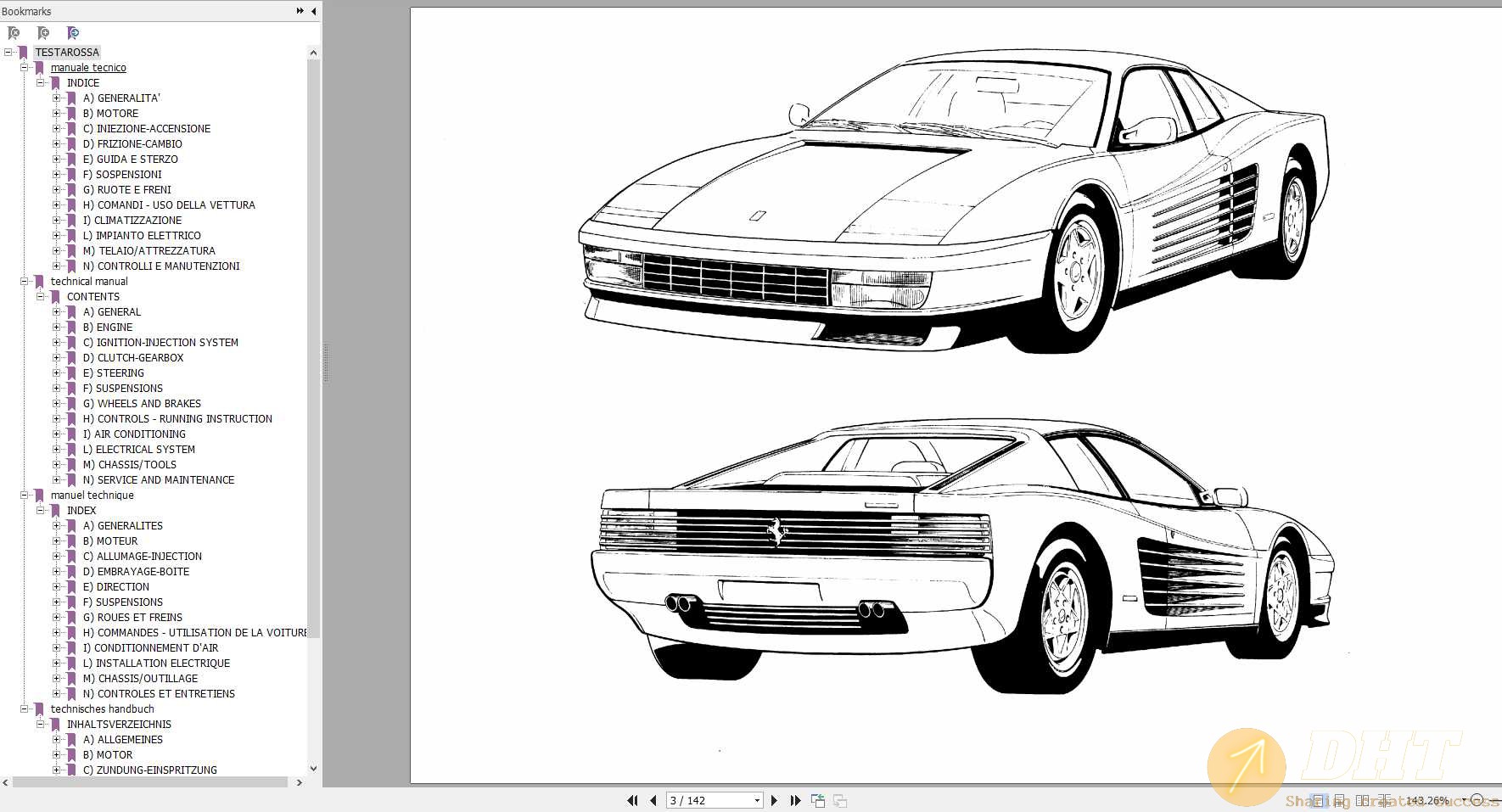Select the D) CLUTCH-GEARBOX bookmark

tap(133, 358)
